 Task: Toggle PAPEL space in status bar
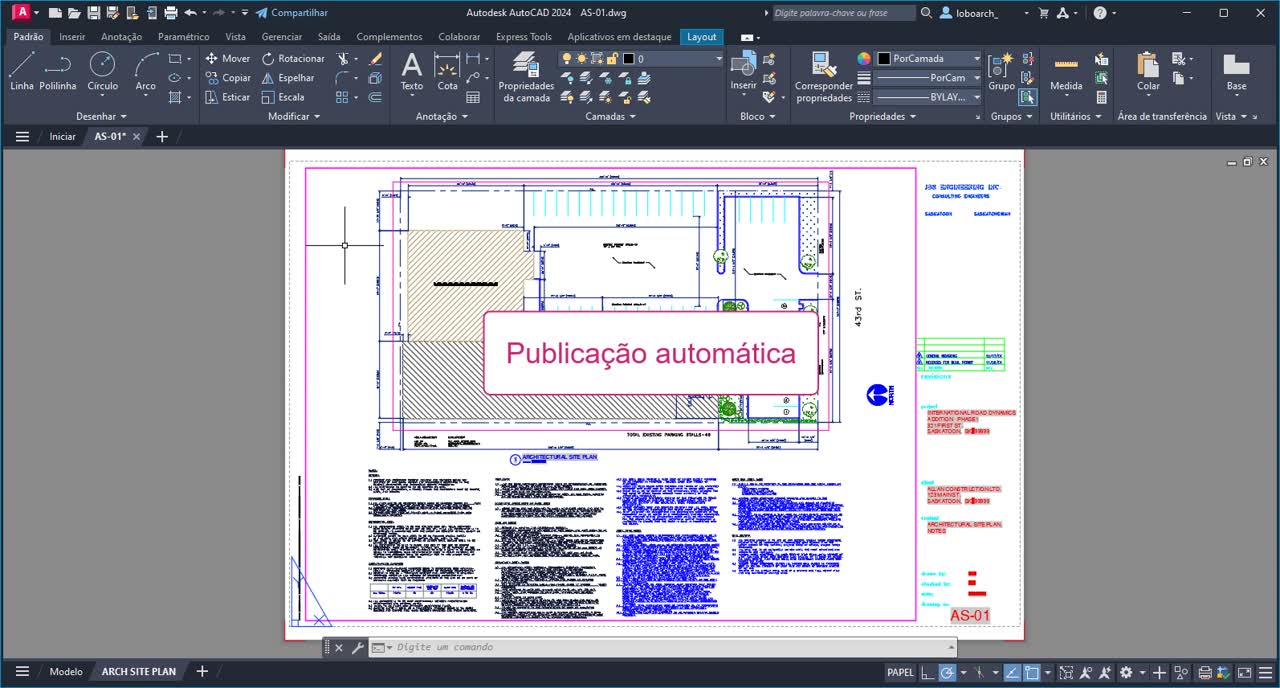[899, 672]
